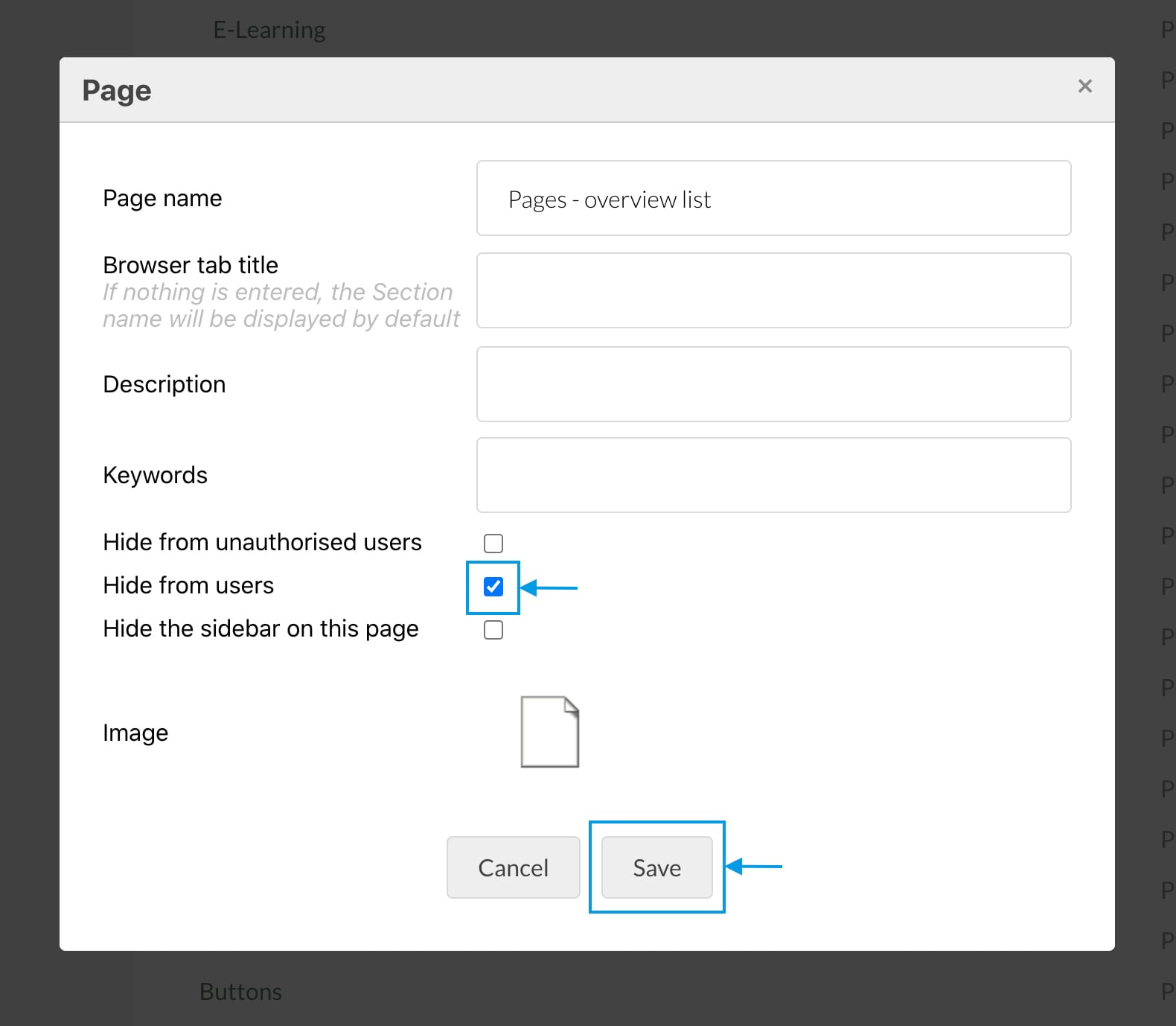
Task: Save the page settings
Action: pyautogui.click(x=657, y=867)
